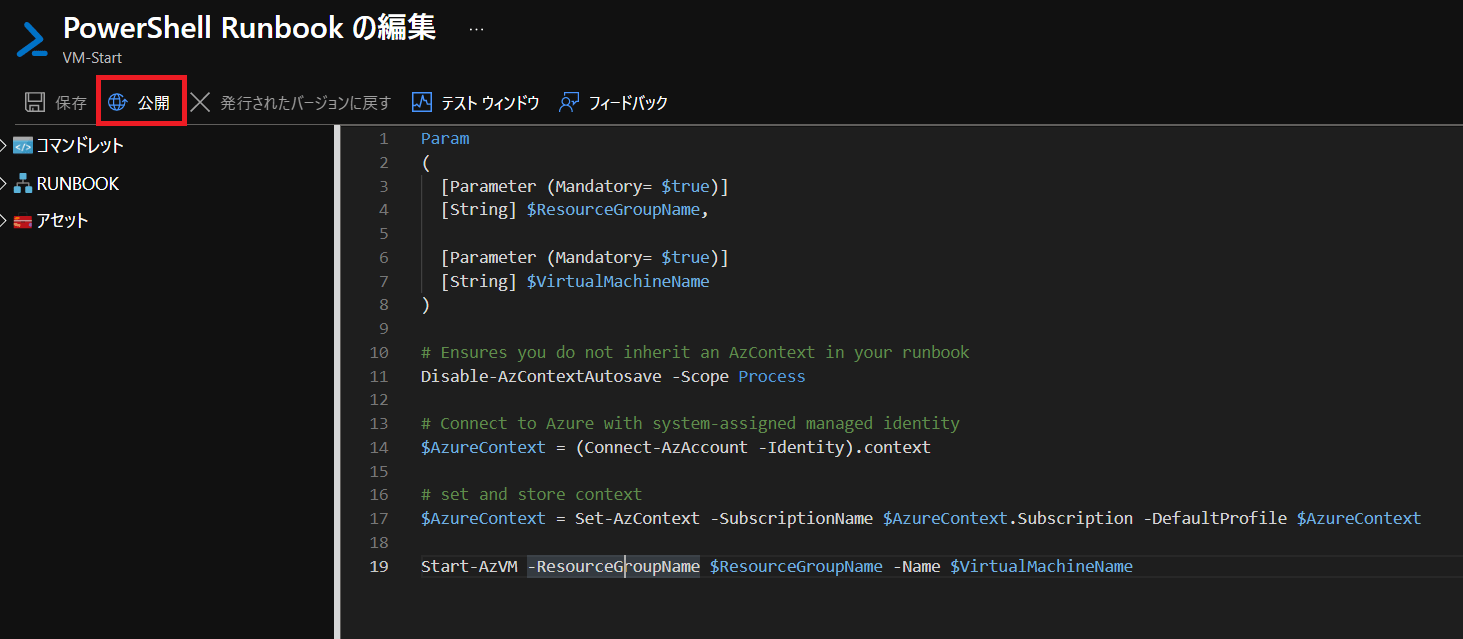Click the X icon to revert version
Screen dimensions: 1463x639
tap(200, 102)
